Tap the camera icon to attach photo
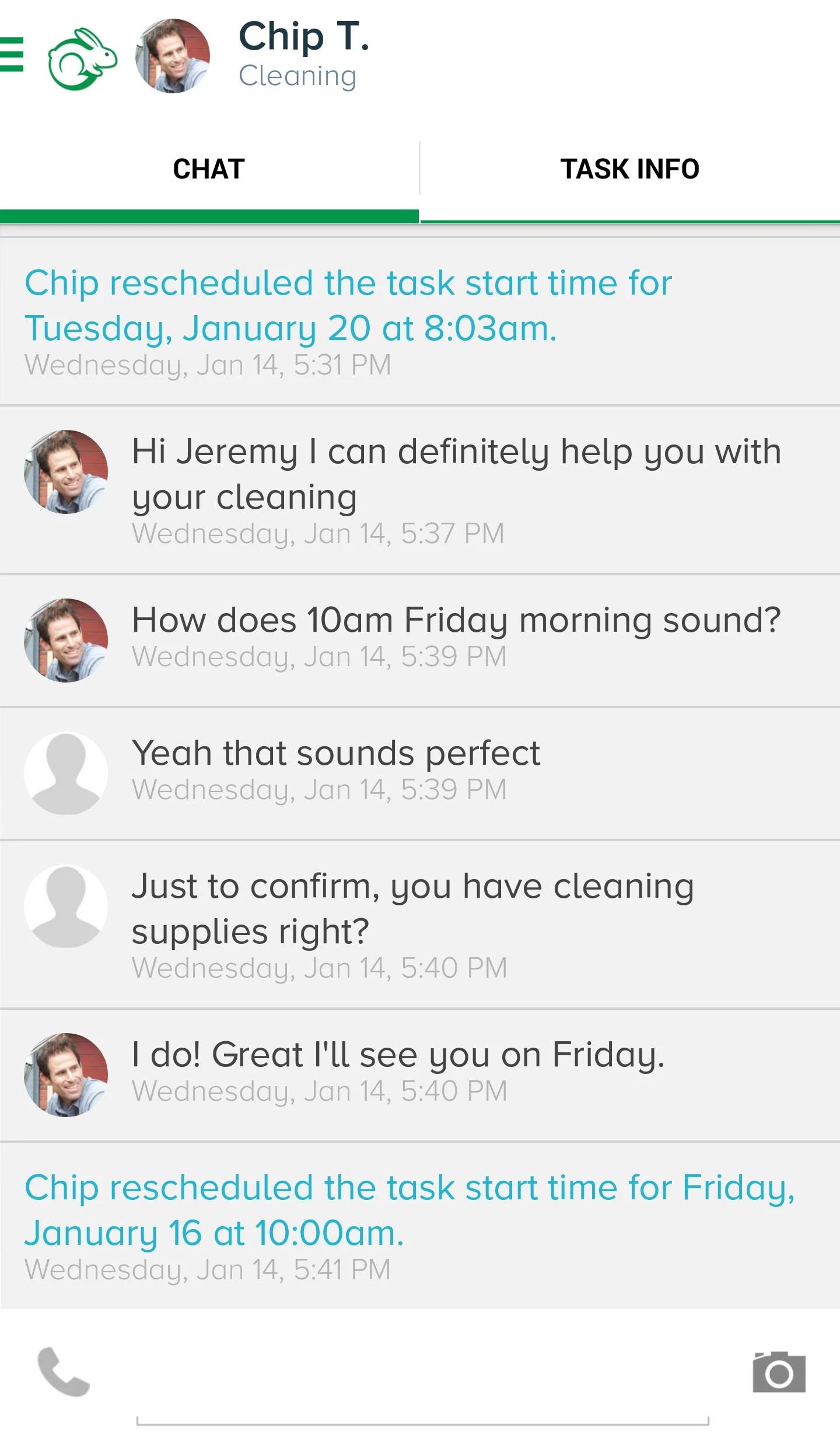 coord(779,1371)
